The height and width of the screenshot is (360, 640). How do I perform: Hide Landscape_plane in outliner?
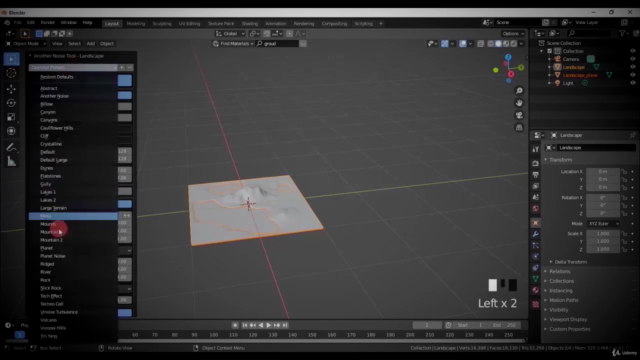click(633, 75)
